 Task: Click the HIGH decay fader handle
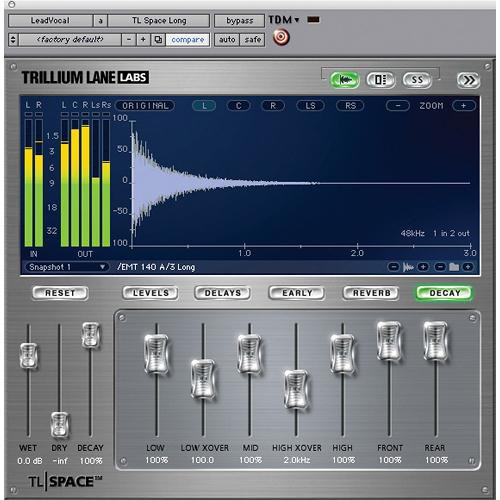click(x=342, y=354)
